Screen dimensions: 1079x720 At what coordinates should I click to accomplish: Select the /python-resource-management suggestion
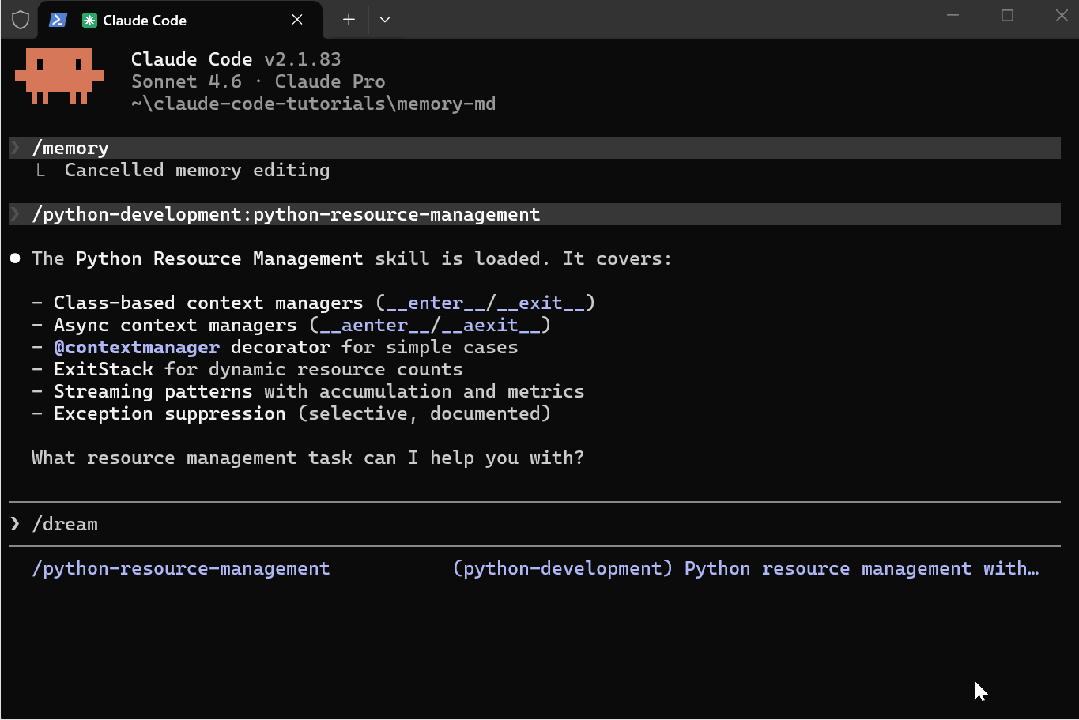click(181, 568)
